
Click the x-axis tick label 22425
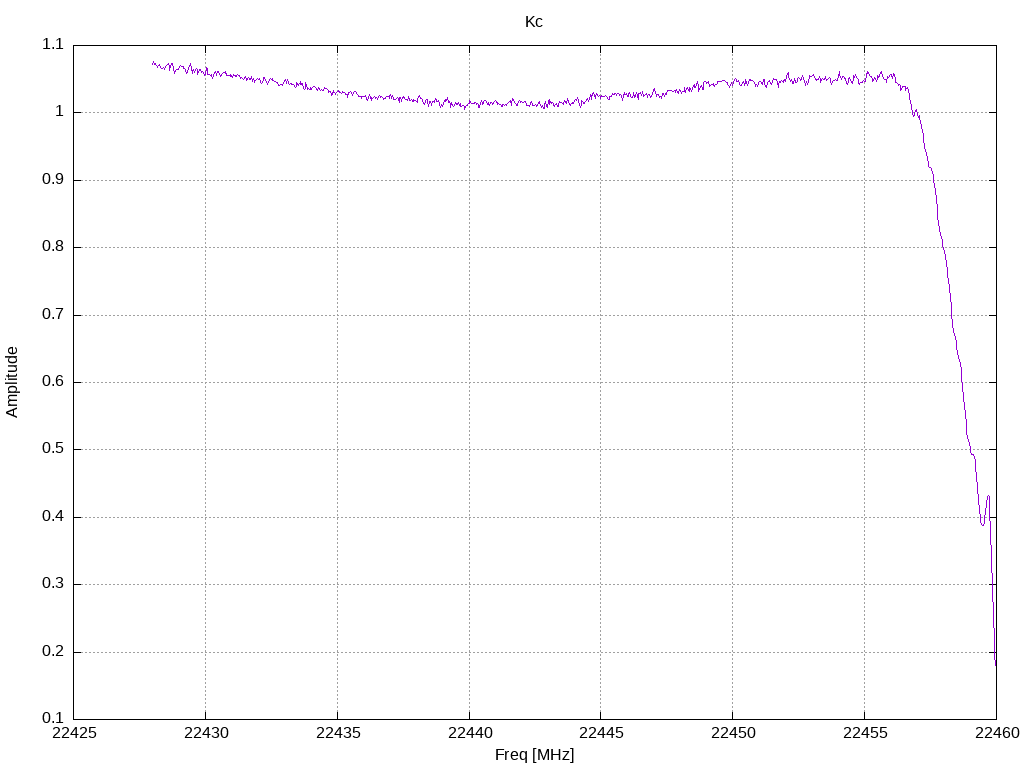[x=74, y=733]
